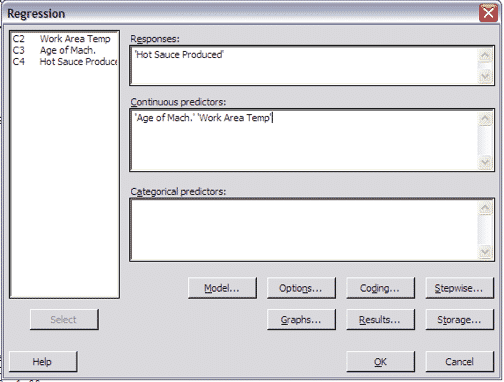Open the Stepwise... dialog
The width and height of the screenshot is (504, 382).
pos(459,288)
